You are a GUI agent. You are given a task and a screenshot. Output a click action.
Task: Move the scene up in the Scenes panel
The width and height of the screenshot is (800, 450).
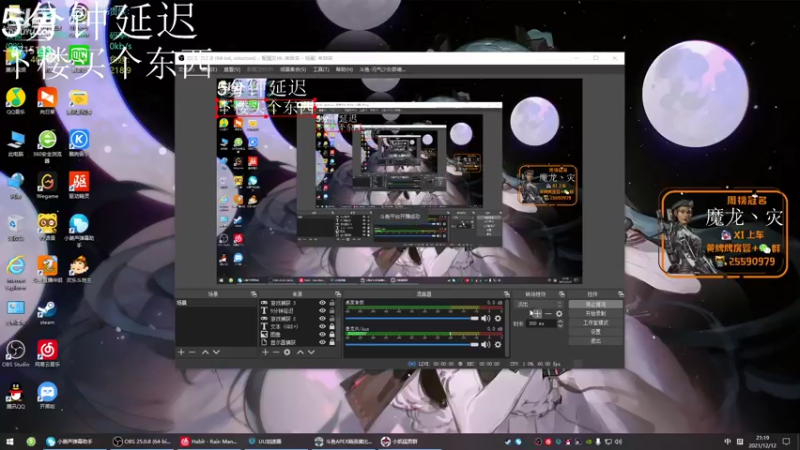[205, 352]
